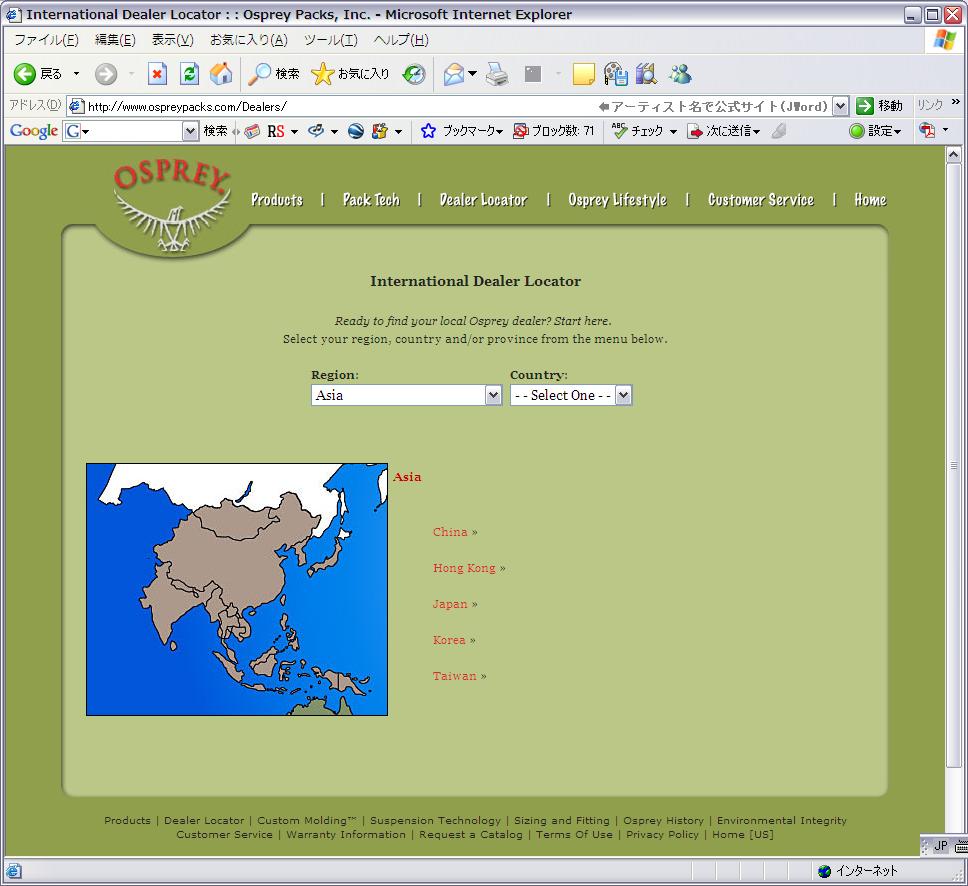Click Customer Service in the top navigation
Viewport: 968px width, 886px height.
[761, 199]
